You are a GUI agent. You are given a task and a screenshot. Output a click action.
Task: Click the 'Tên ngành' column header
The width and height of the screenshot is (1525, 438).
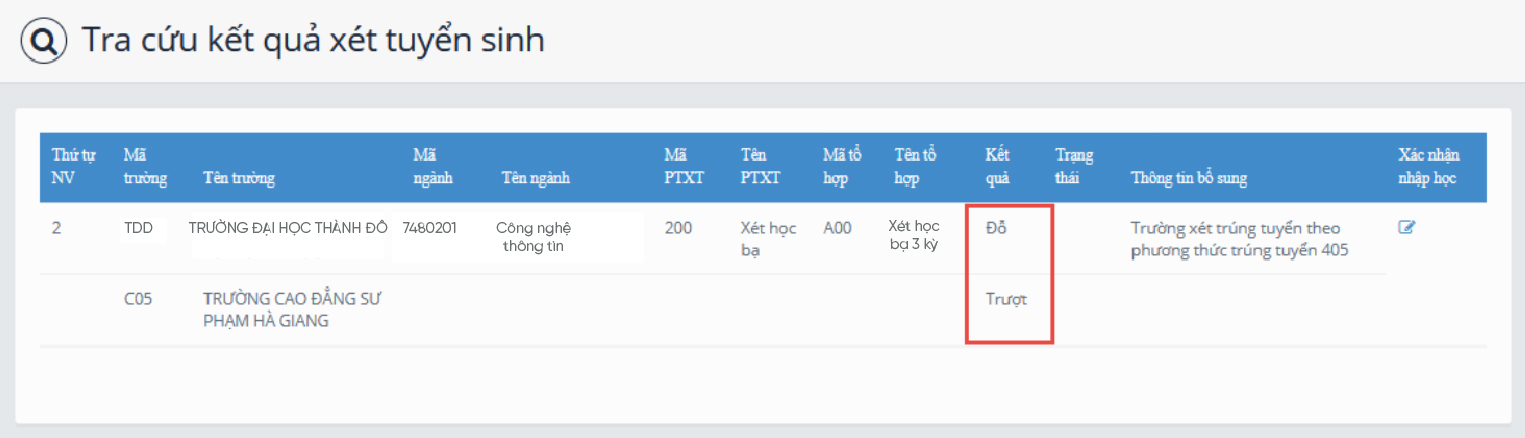[535, 178]
